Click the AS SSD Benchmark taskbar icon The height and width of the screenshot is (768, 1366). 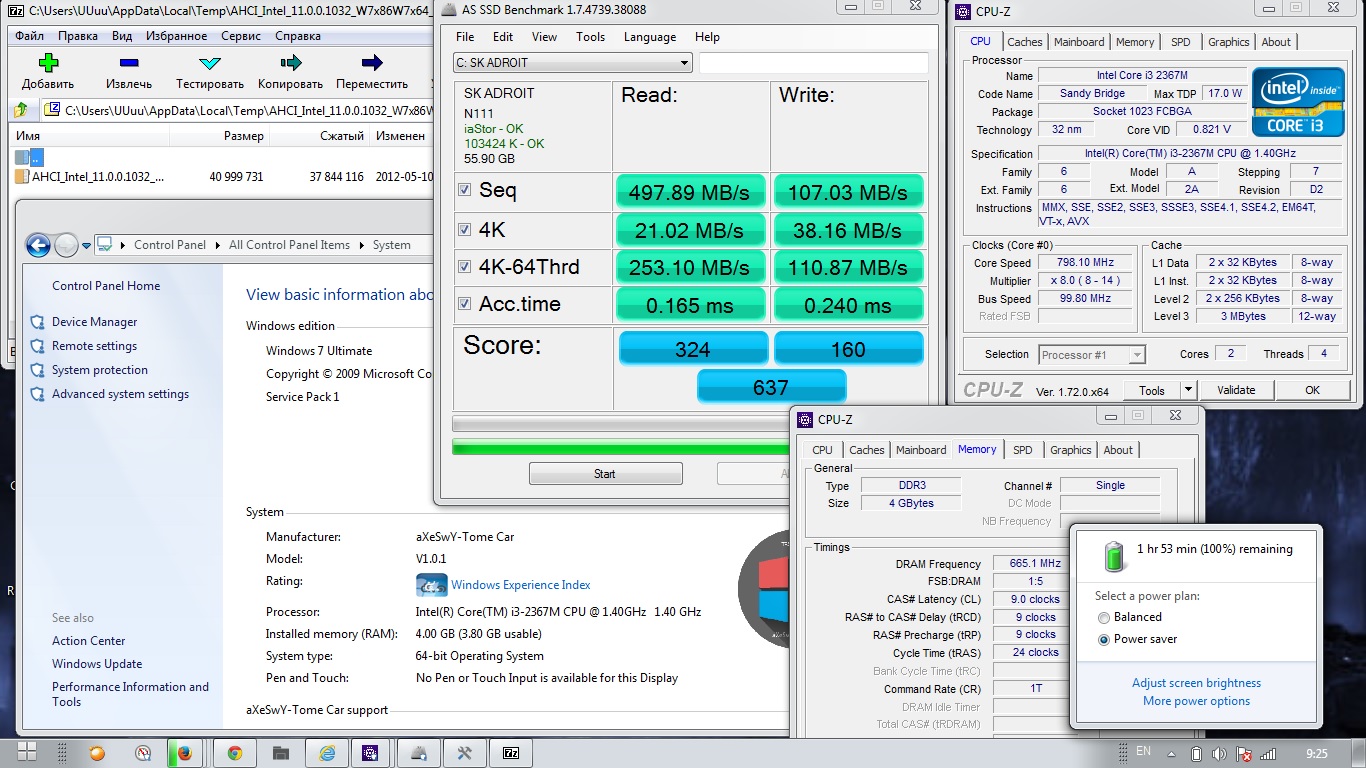click(417, 753)
